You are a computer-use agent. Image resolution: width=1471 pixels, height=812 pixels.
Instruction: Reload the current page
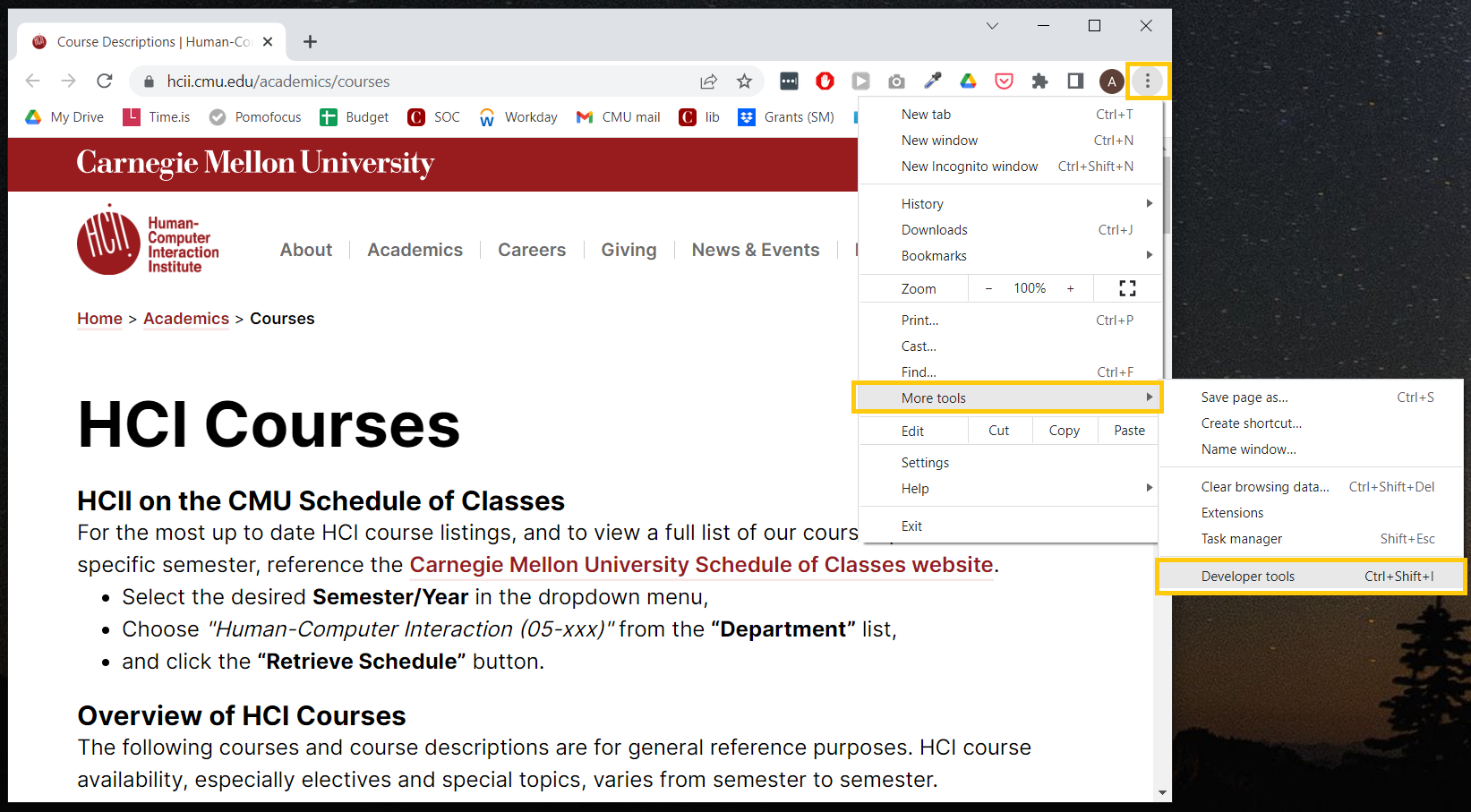[x=105, y=81]
